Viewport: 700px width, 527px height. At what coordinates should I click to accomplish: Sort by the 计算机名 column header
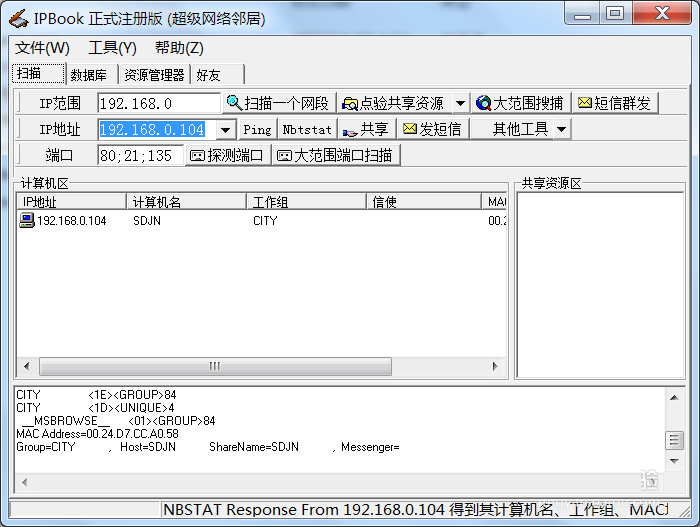[186, 202]
